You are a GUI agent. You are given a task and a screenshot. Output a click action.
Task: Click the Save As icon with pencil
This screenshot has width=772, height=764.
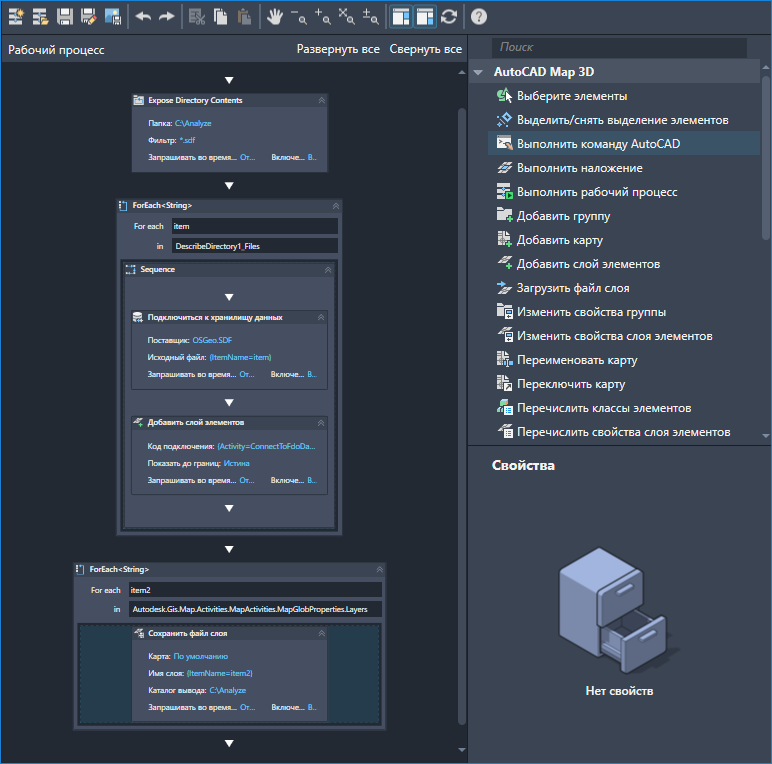(x=89, y=17)
